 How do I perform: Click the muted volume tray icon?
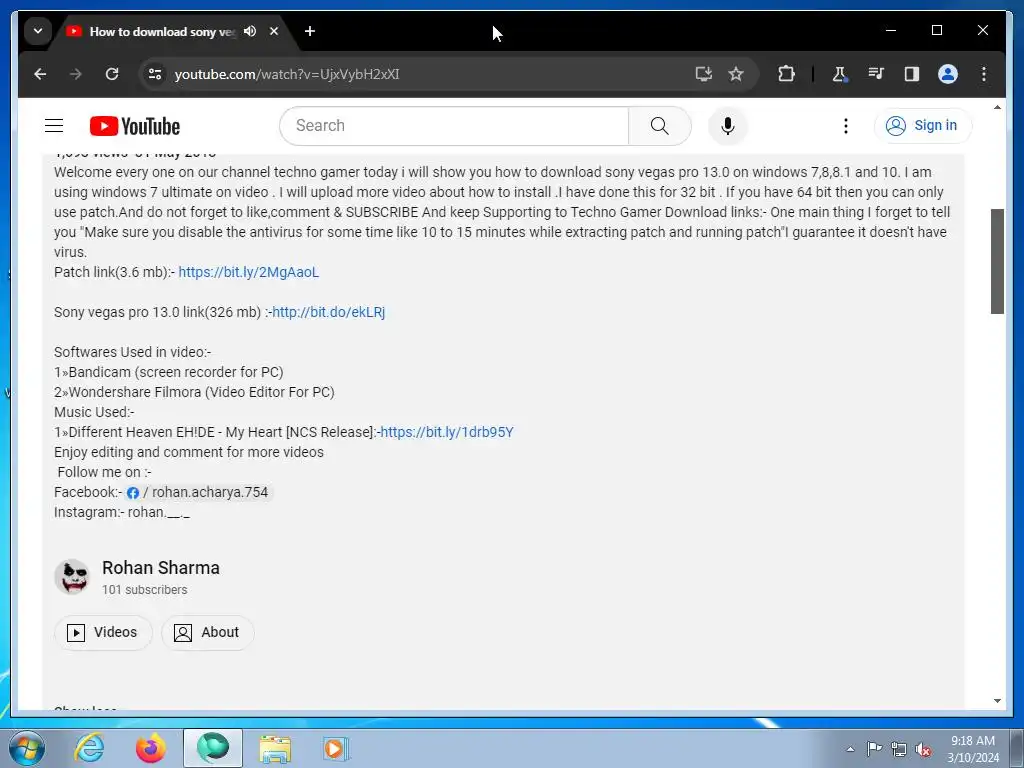923,750
